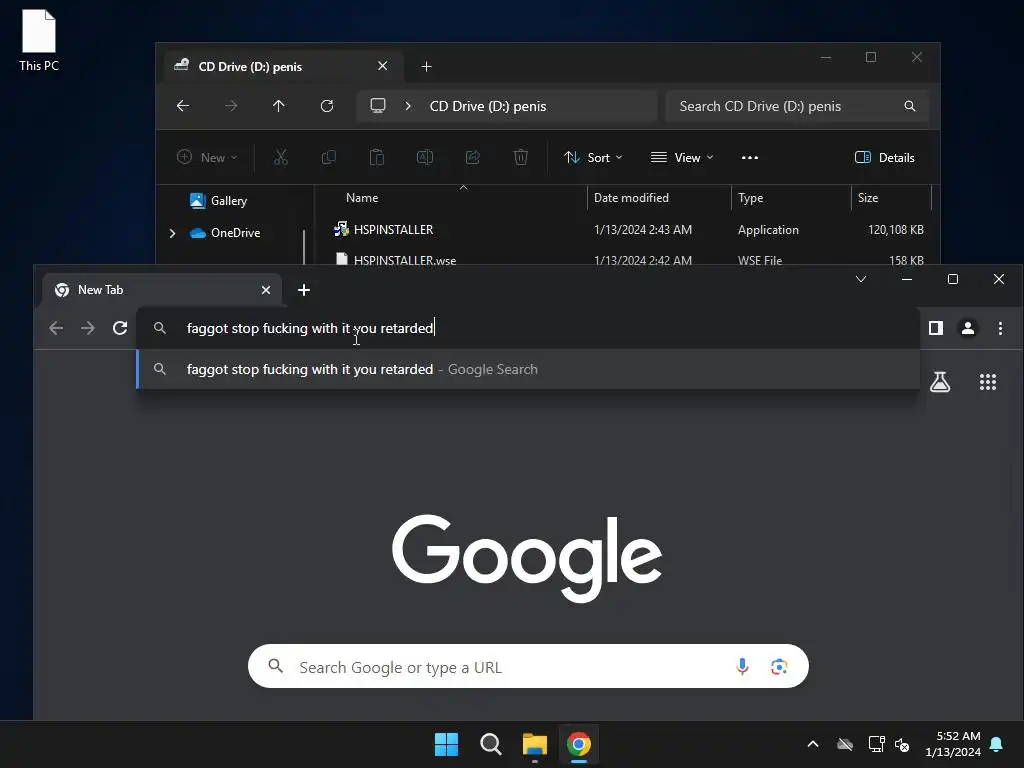Open a new tab in Chrome

pos(304,289)
